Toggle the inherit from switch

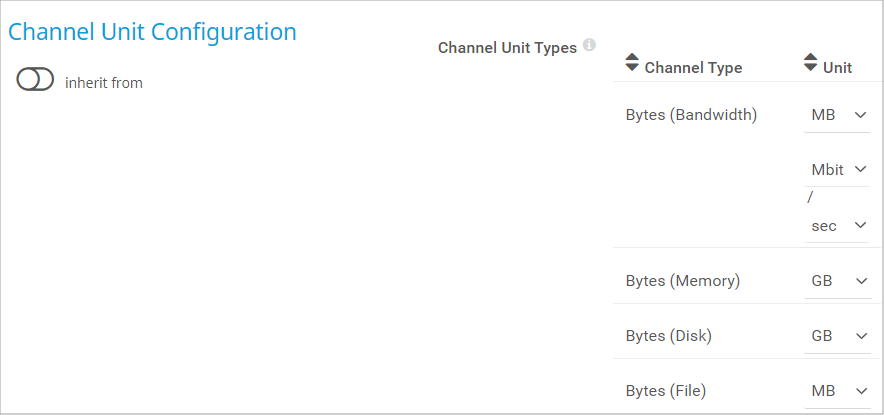(35, 81)
